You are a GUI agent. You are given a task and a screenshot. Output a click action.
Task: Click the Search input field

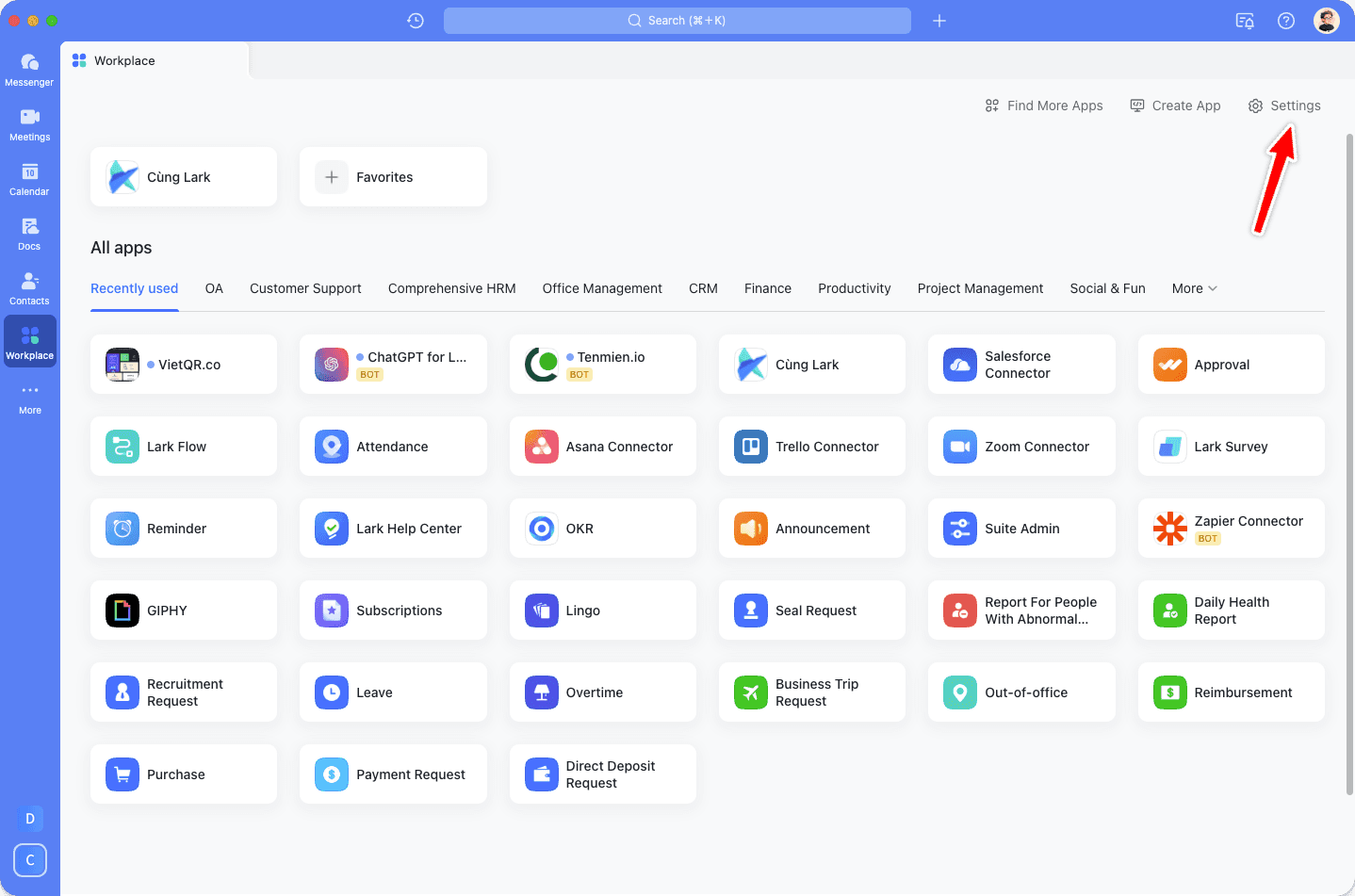[677, 21]
